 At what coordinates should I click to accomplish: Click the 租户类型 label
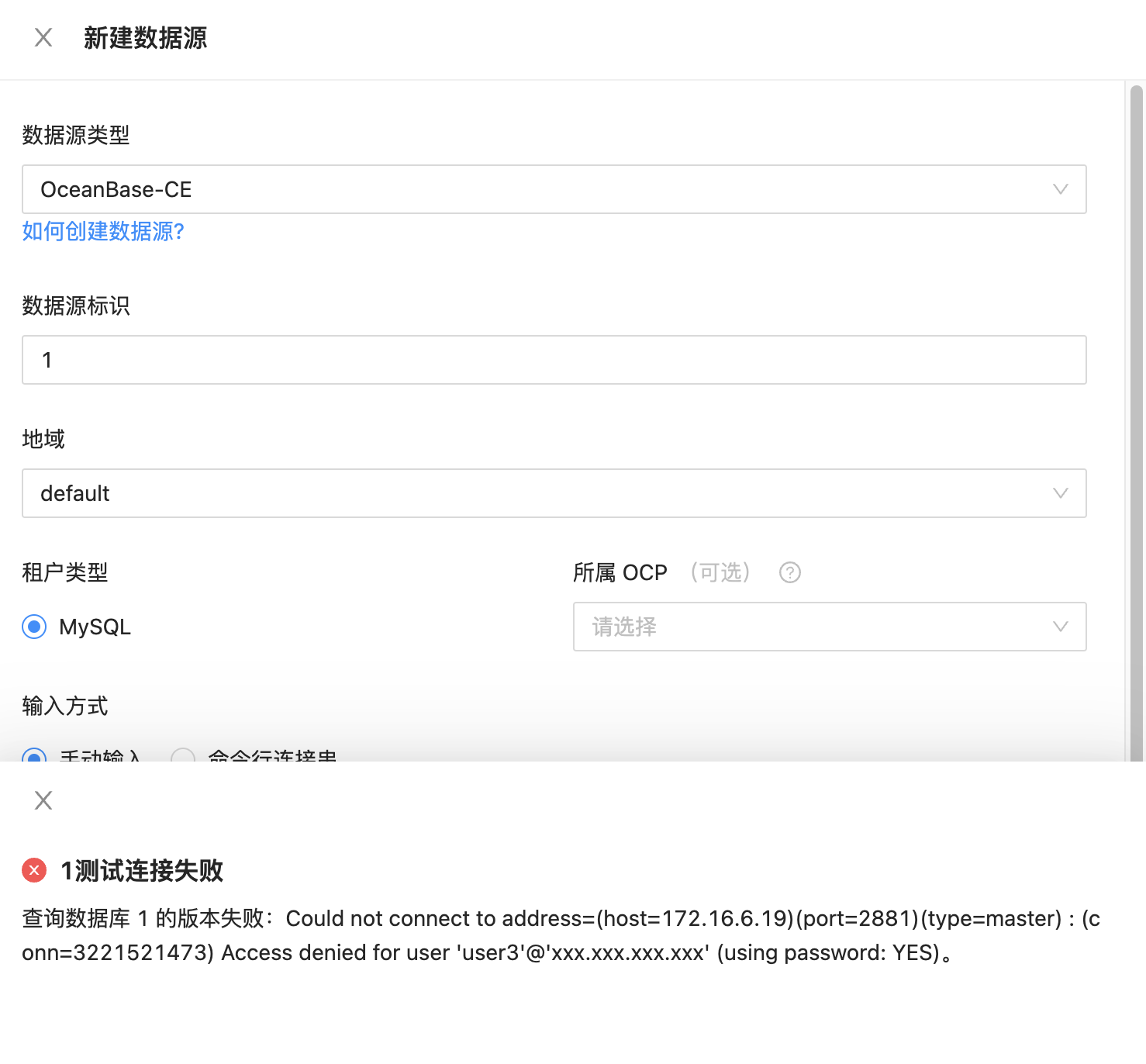click(x=65, y=572)
